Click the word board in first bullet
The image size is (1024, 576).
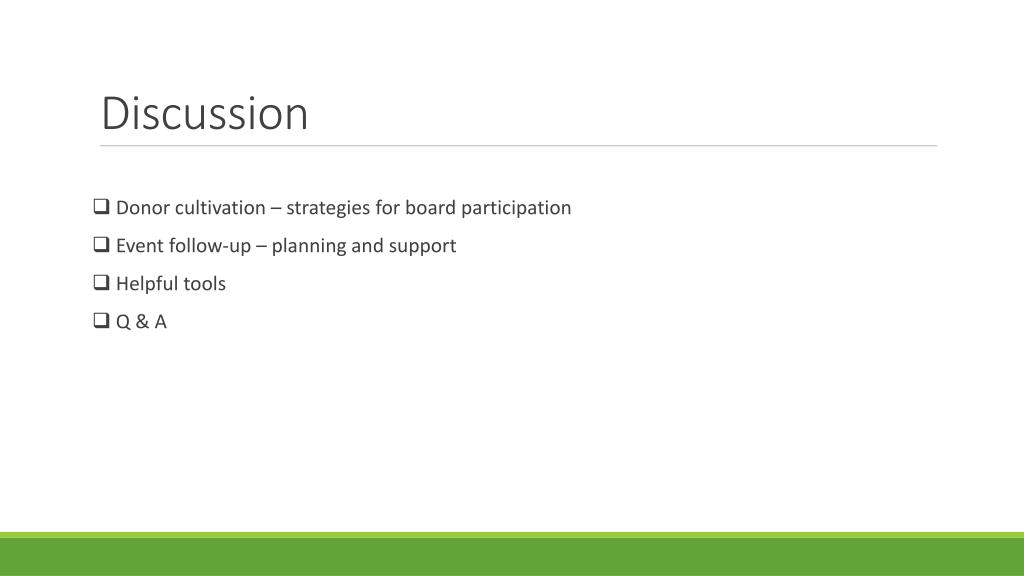[430, 208]
